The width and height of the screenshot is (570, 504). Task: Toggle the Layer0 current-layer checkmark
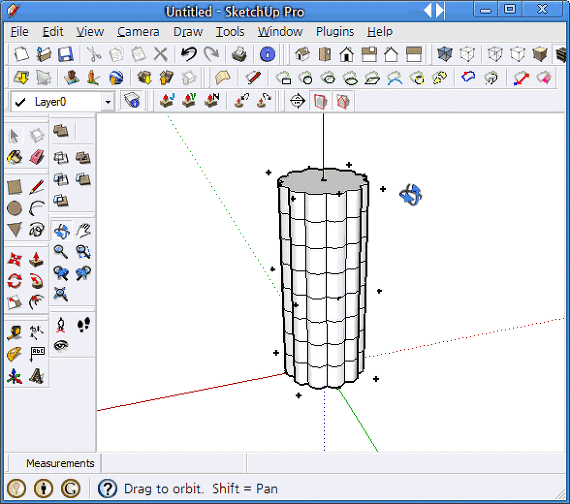20,102
